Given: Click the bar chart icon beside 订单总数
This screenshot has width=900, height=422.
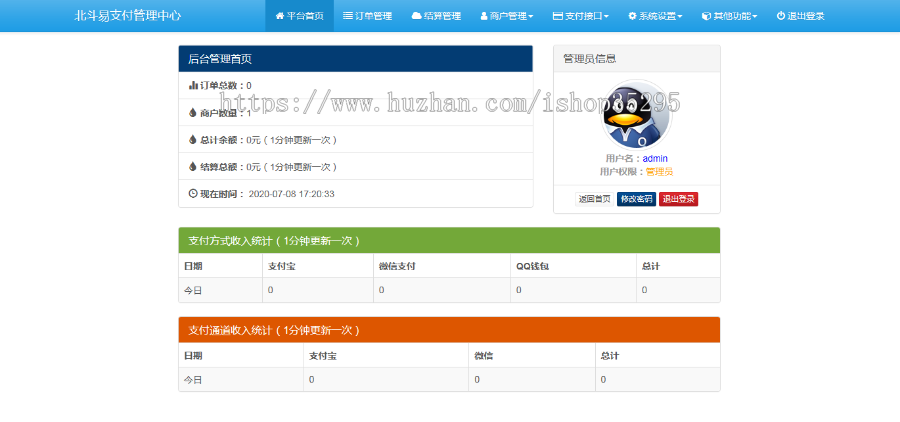Looking at the screenshot, I should 193,86.
